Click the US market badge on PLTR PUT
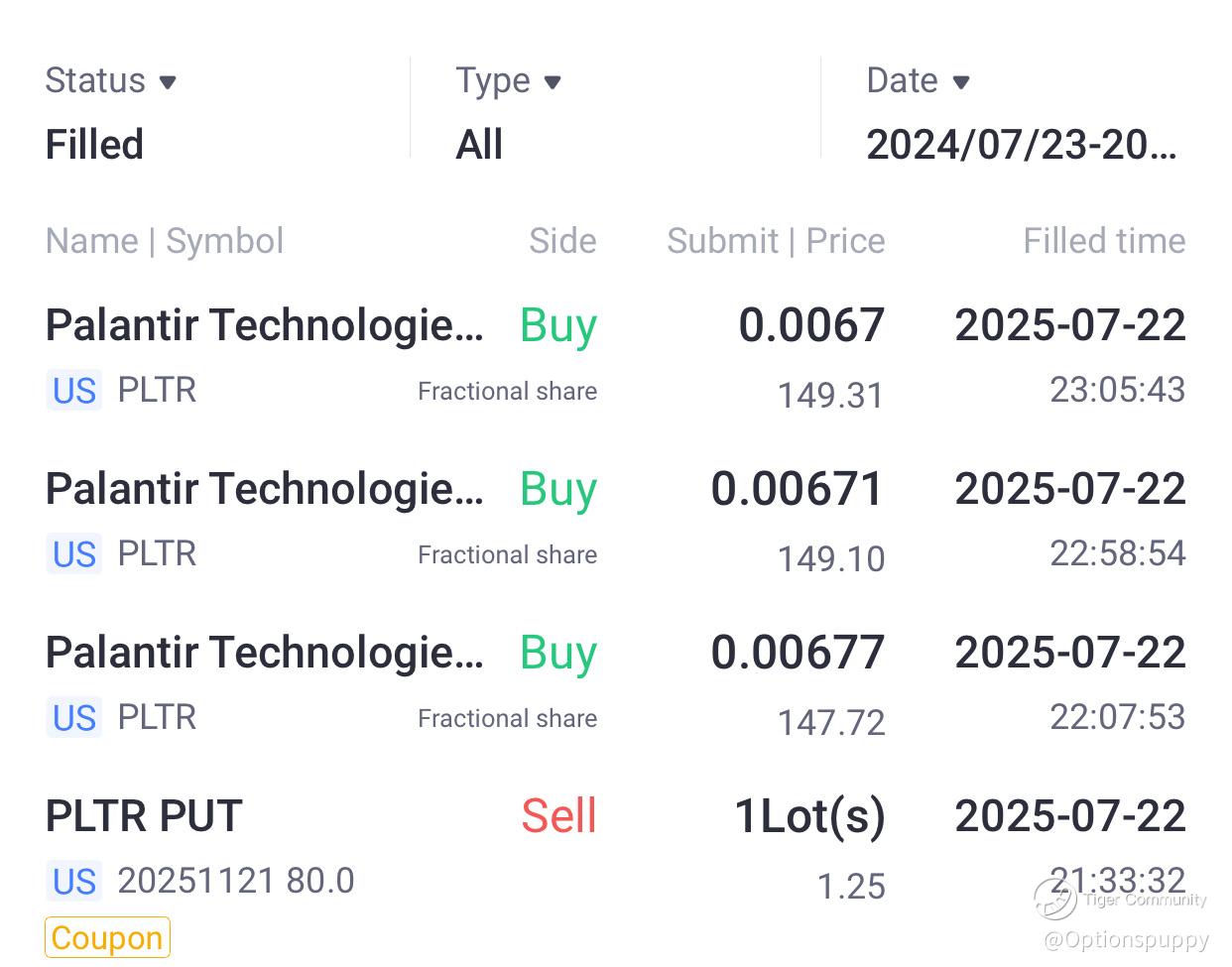The image size is (1232, 967). tap(74, 881)
